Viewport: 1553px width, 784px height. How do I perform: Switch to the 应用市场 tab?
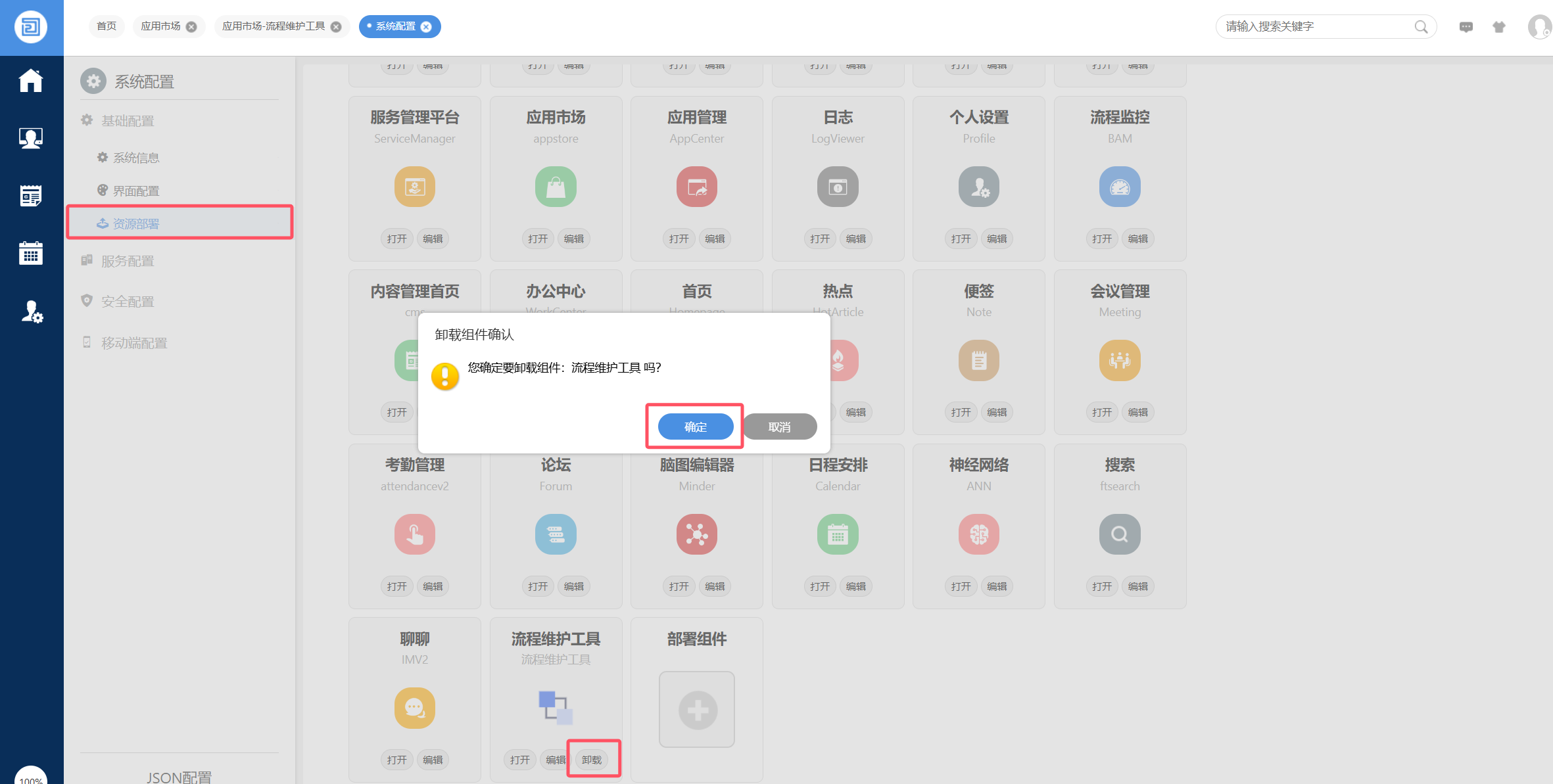(x=160, y=26)
